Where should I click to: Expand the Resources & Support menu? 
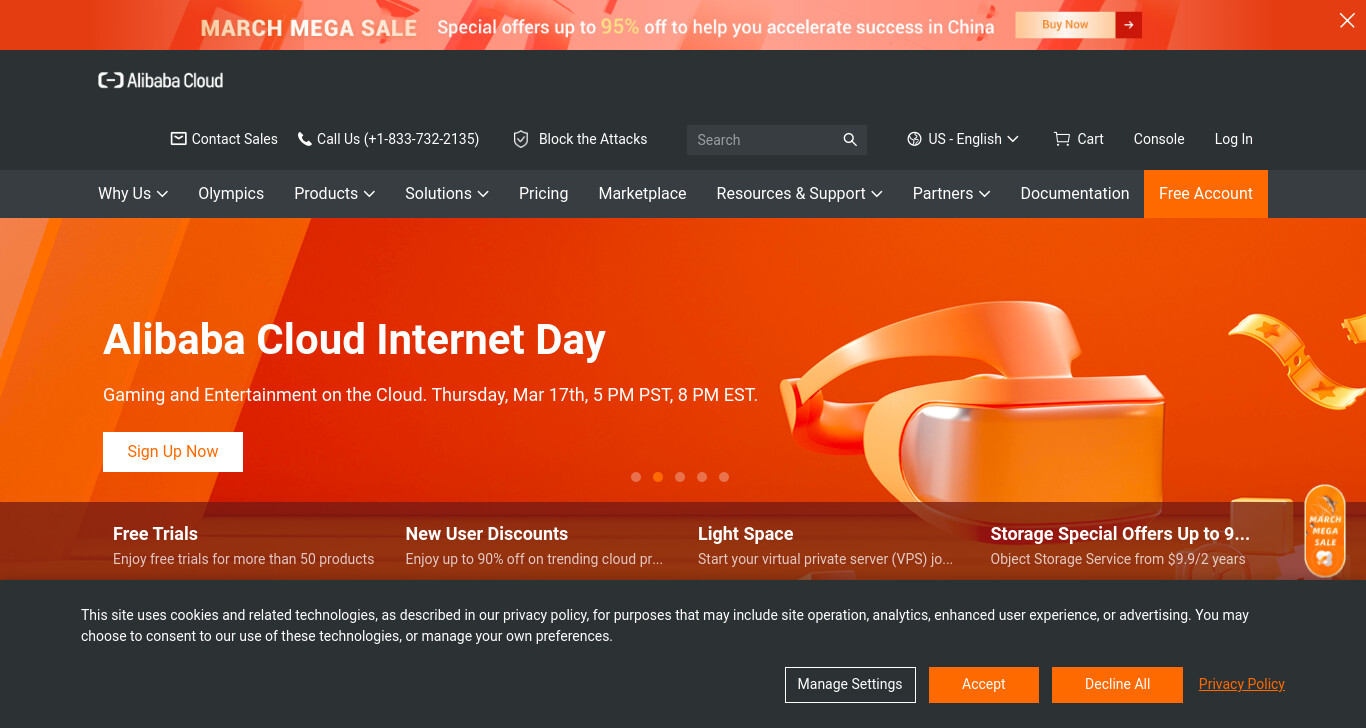[799, 194]
